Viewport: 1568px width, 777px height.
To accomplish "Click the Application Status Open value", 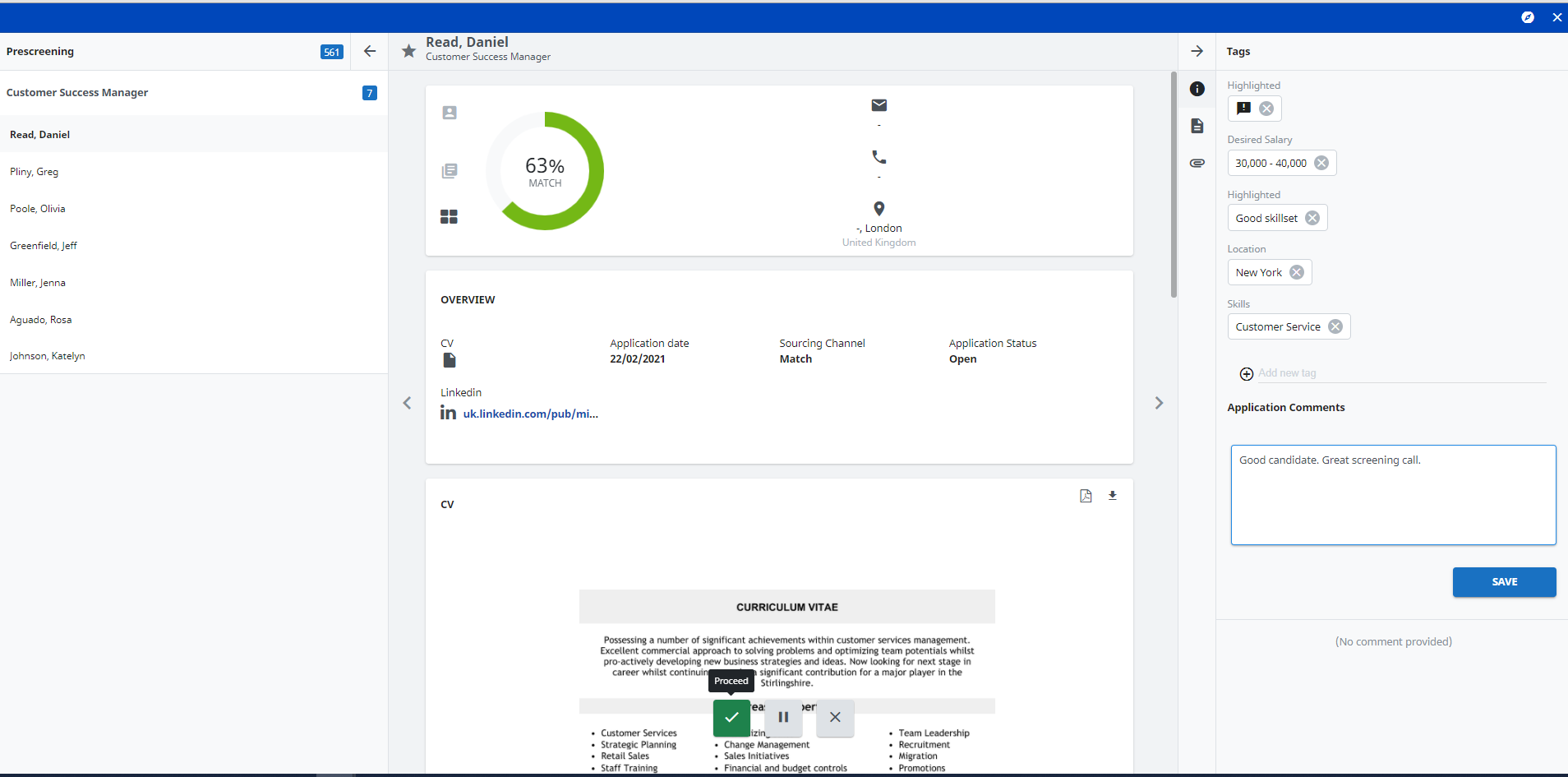I will pyautogui.click(x=962, y=358).
